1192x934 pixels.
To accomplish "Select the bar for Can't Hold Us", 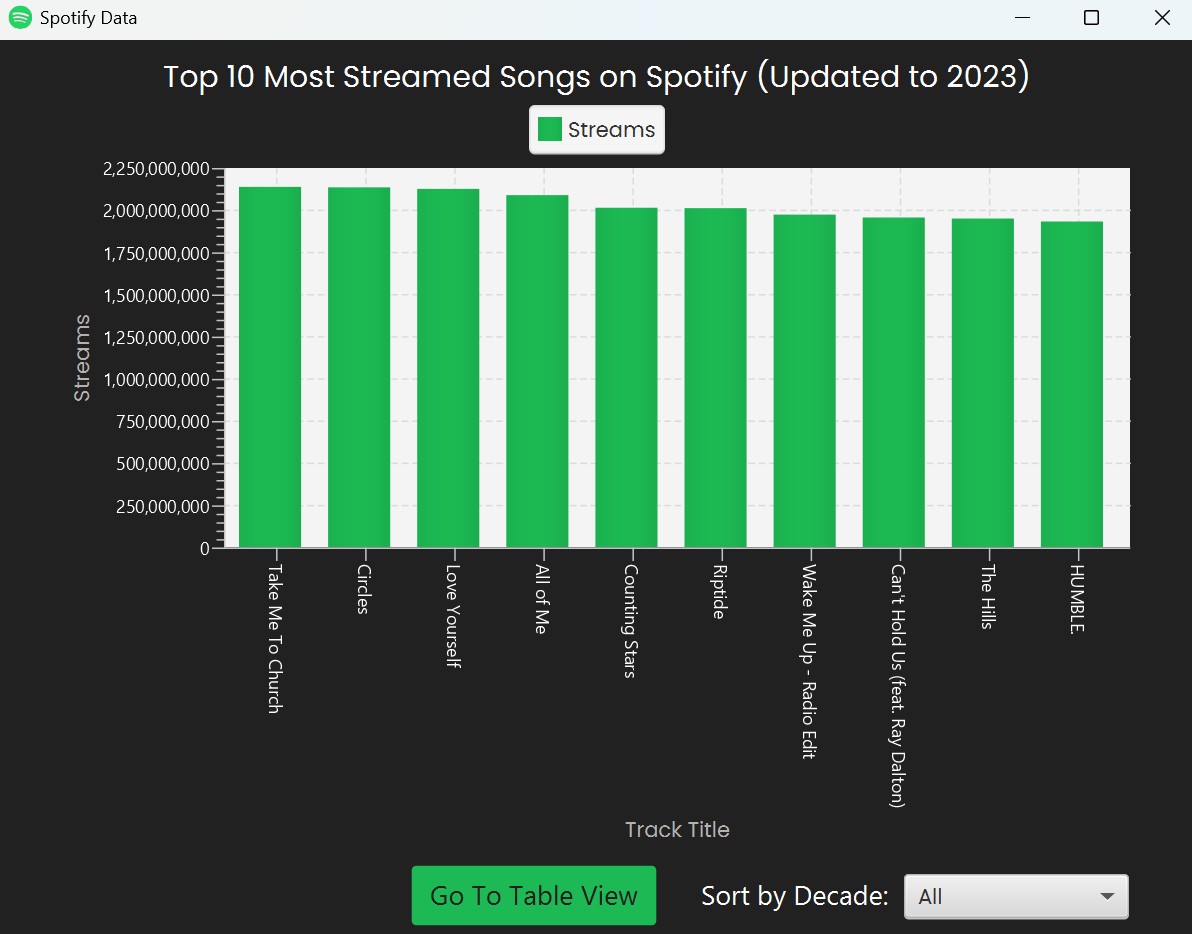I will click(x=896, y=380).
